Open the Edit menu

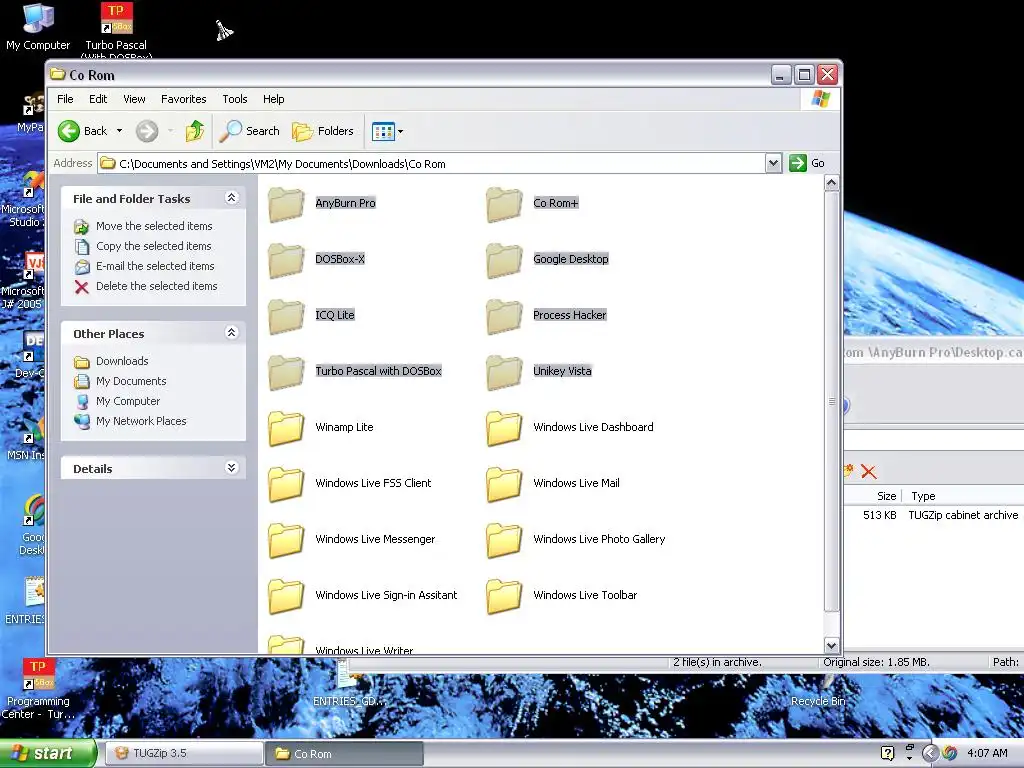tap(98, 99)
